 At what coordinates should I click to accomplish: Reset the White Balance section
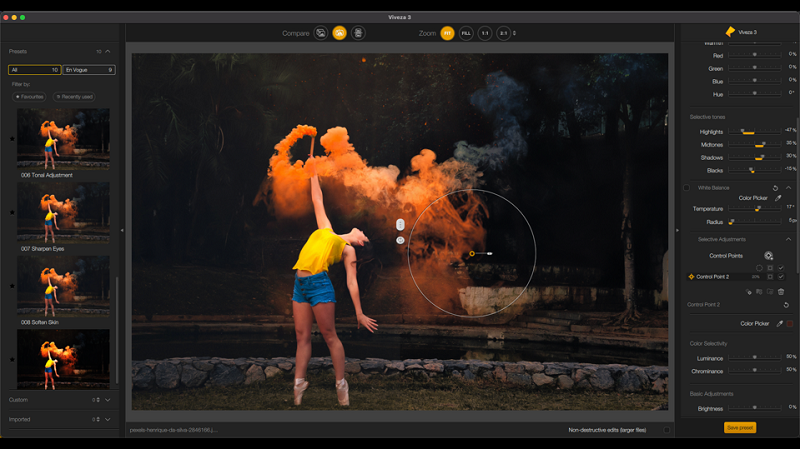tap(775, 187)
